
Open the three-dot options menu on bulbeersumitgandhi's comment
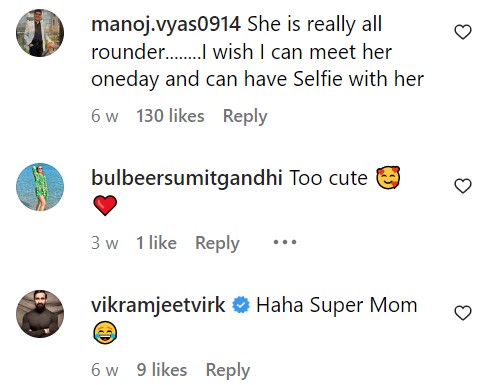click(285, 242)
